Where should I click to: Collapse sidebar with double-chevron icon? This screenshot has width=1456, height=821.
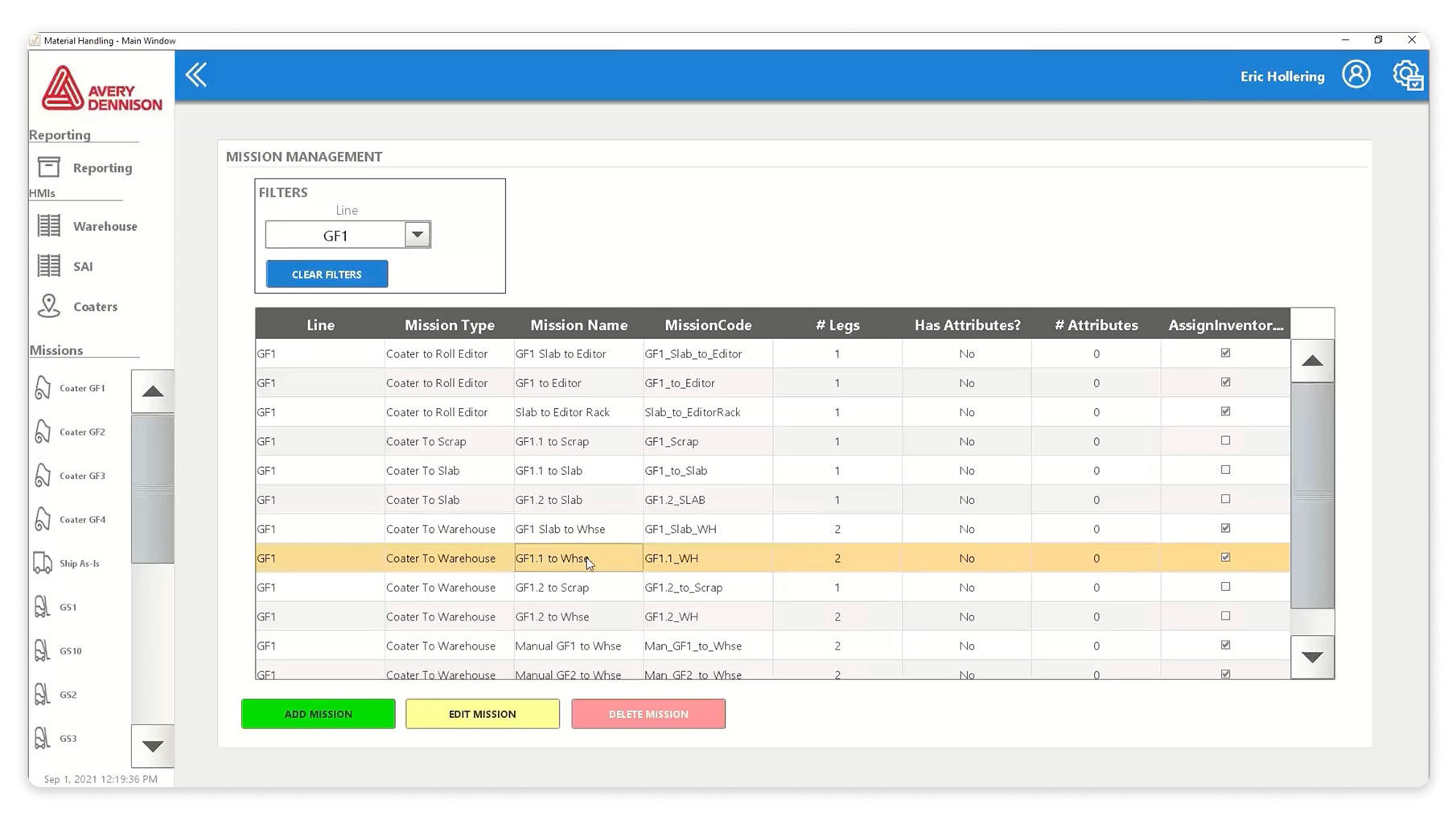196,76
